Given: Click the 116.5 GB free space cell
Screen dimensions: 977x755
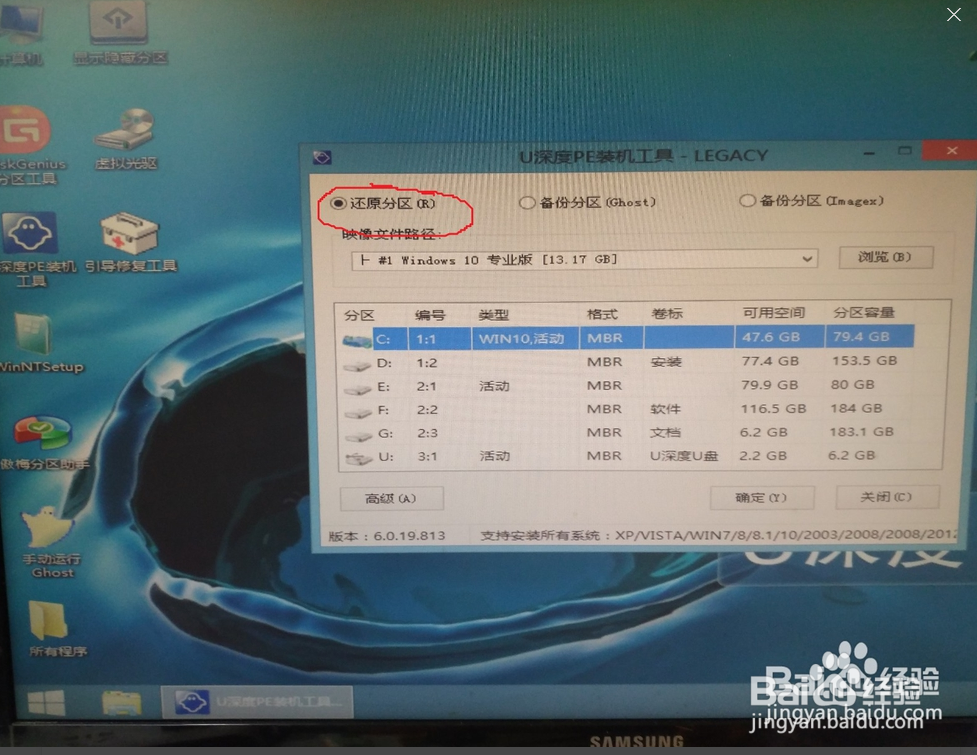Looking at the screenshot, I should coord(773,409).
